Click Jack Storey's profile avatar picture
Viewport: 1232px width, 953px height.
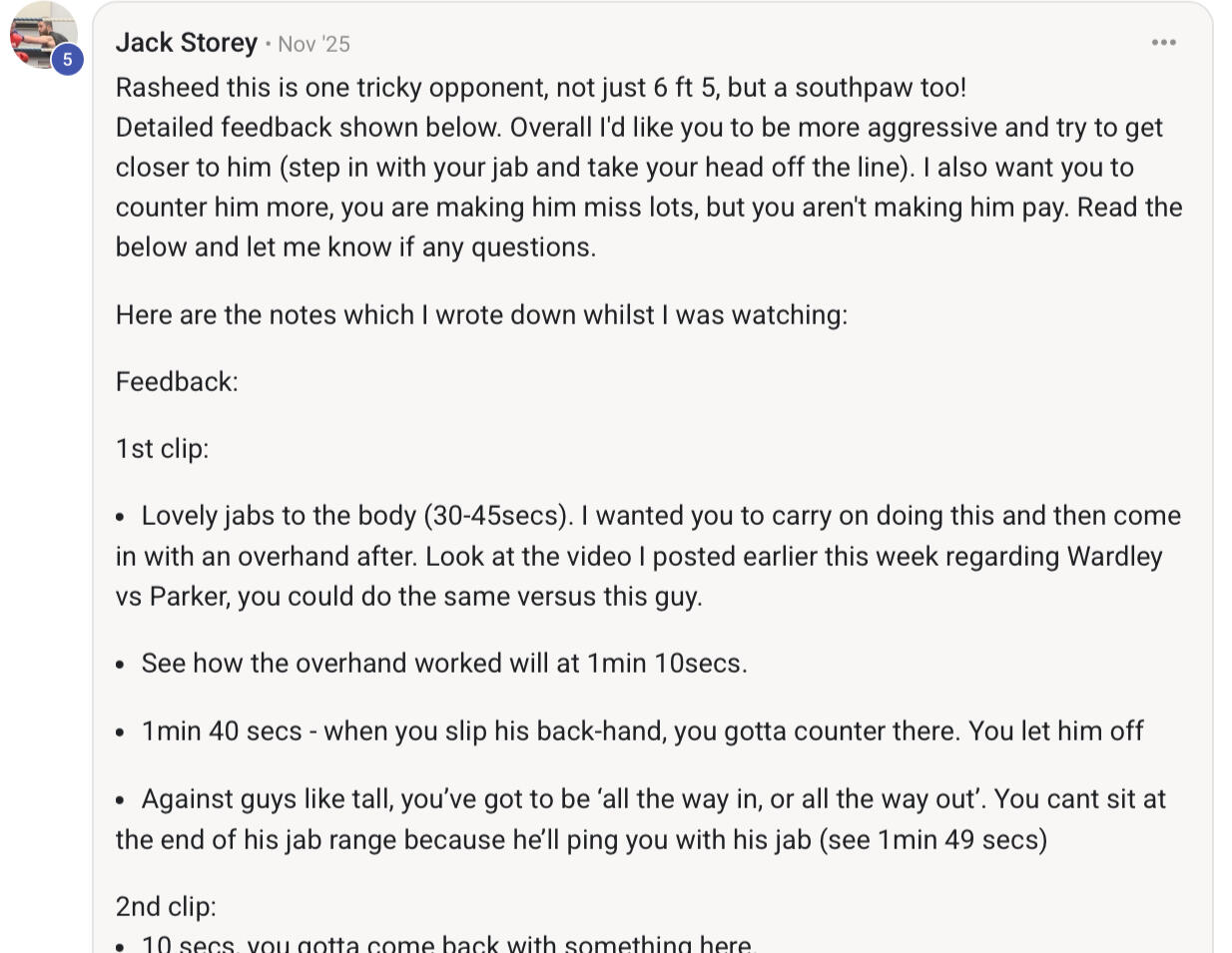40,32
